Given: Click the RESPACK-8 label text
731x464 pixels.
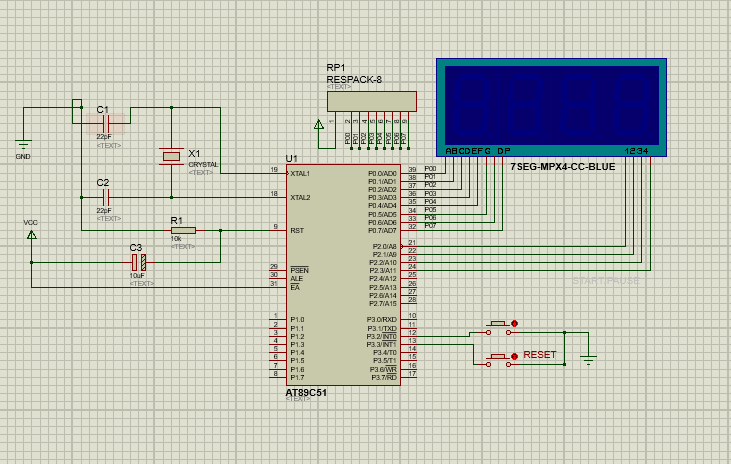Looking at the screenshot, I should click(354, 80).
